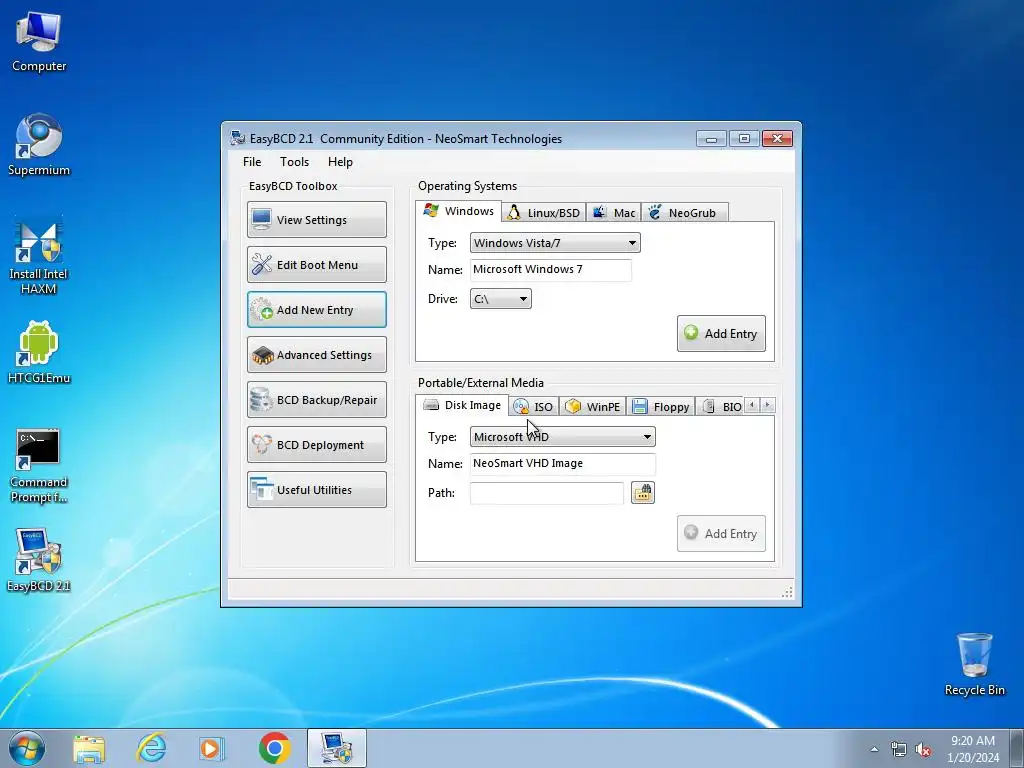Click the Command Prompt desktop shortcut

pos(39,465)
